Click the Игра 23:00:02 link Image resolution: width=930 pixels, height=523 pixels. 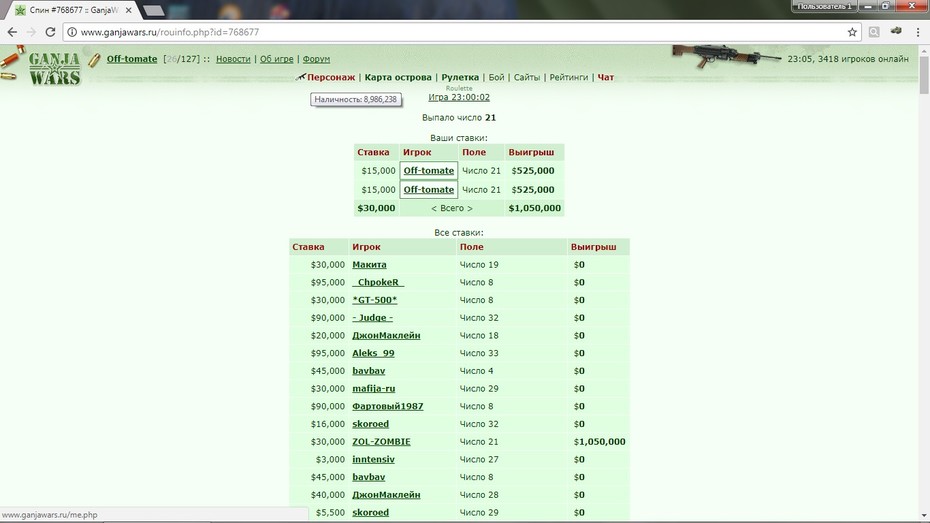[x=459, y=97]
